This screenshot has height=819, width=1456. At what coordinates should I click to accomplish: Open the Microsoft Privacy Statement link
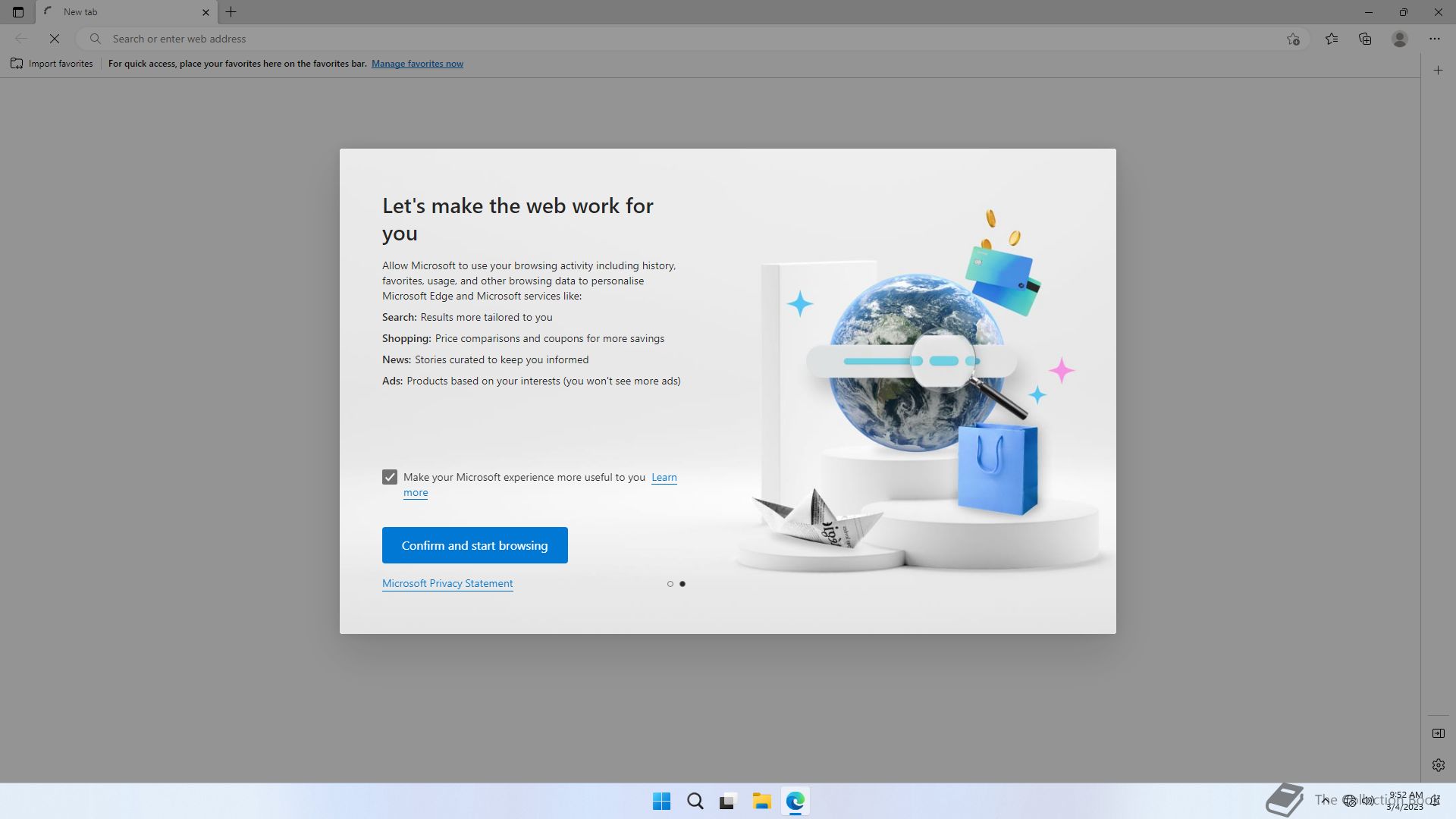[x=447, y=583]
